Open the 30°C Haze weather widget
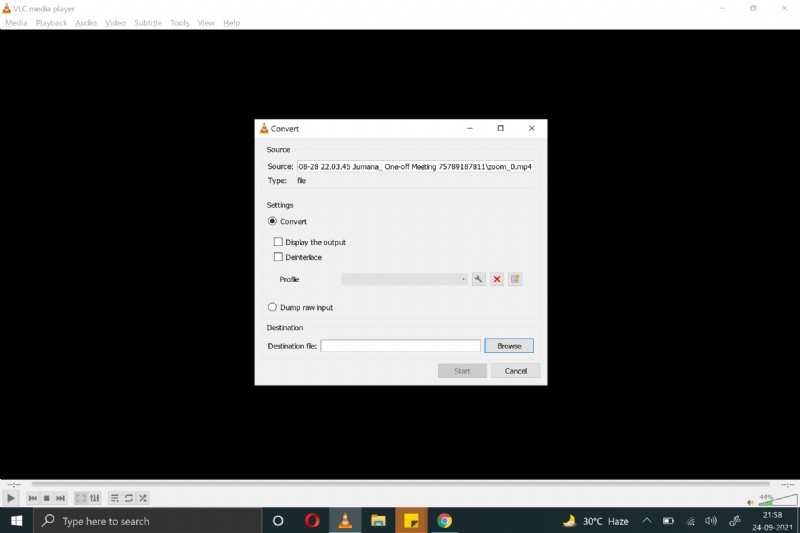The width and height of the screenshot is (800, 533). tap(595, 521)
